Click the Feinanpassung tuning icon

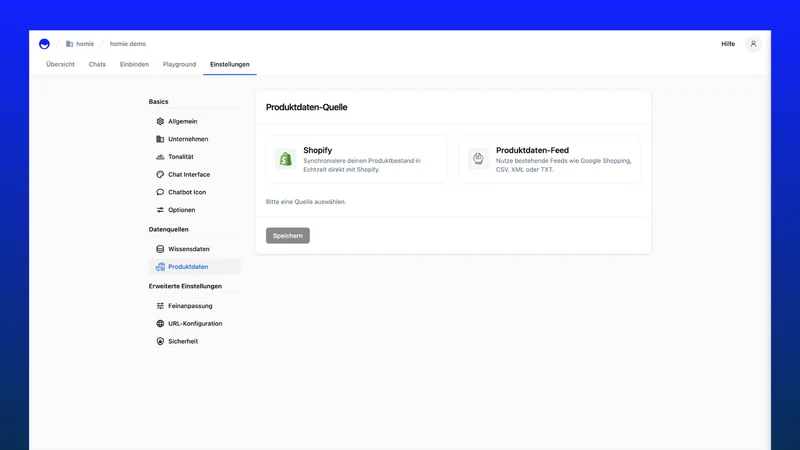[160, 306]
